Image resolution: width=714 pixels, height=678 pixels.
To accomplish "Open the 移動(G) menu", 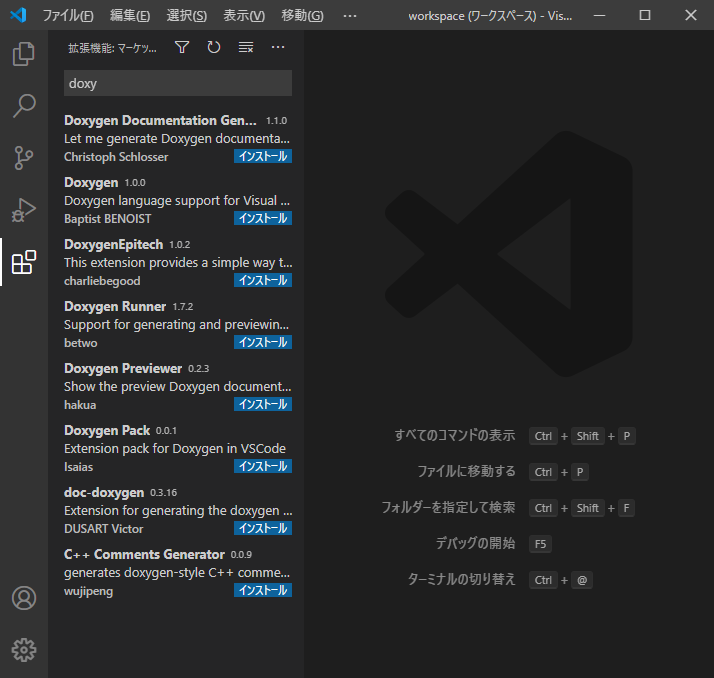I will pyautogui.click(x=302, y=15).
